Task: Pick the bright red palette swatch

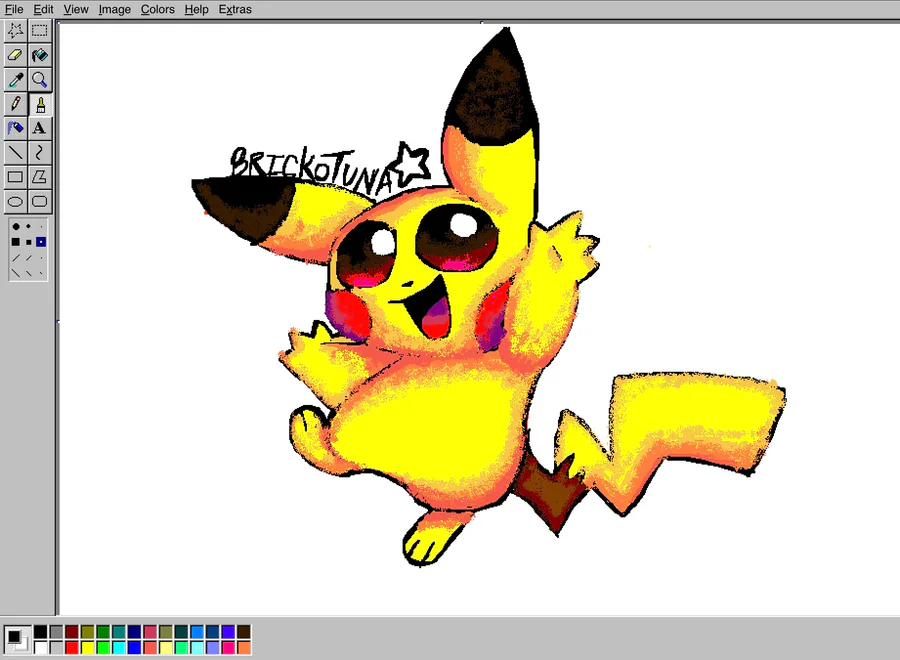Action: 72,648
